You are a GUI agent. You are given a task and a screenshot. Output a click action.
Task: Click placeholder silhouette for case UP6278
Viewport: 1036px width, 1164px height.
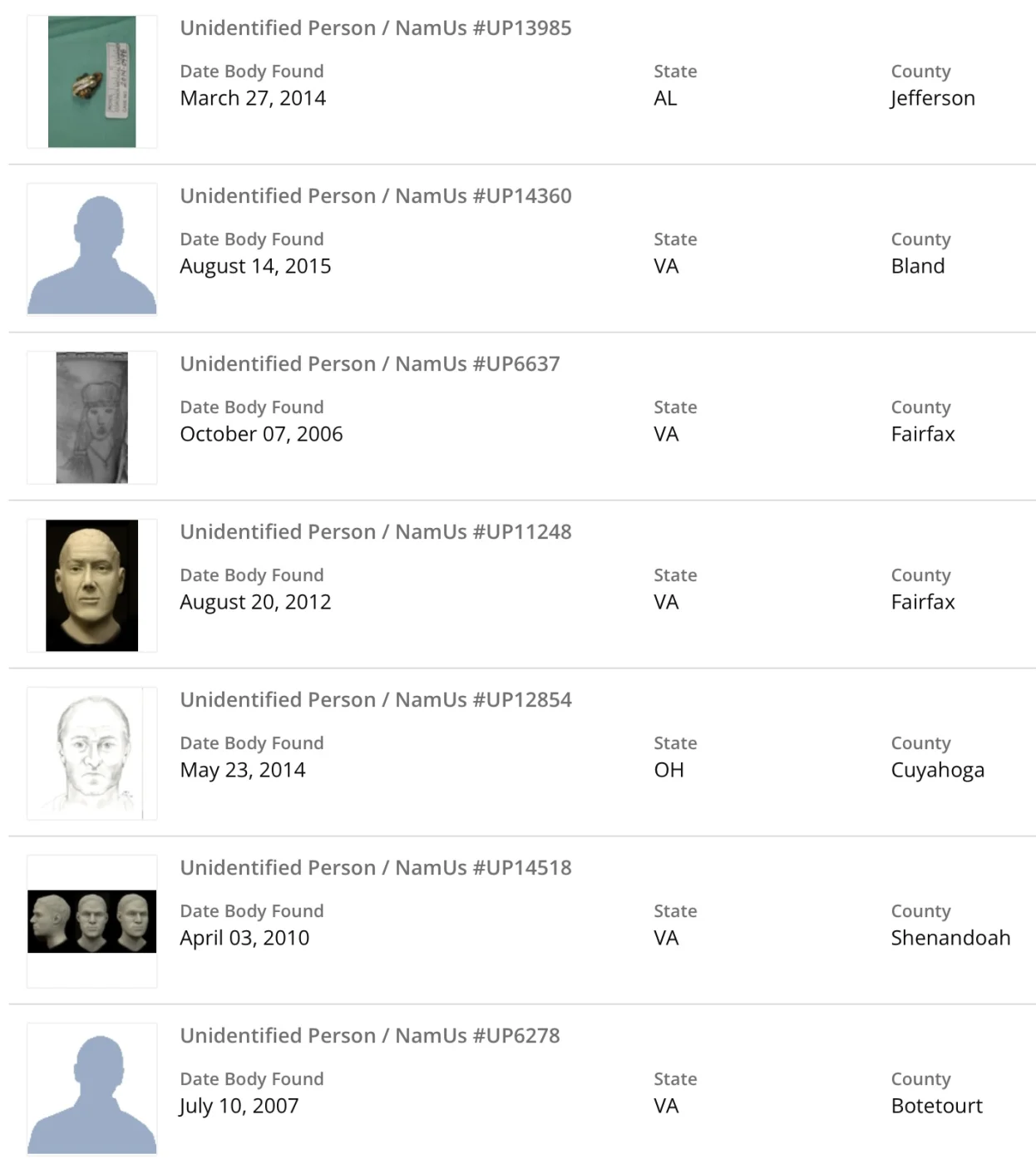[91, 1089]
